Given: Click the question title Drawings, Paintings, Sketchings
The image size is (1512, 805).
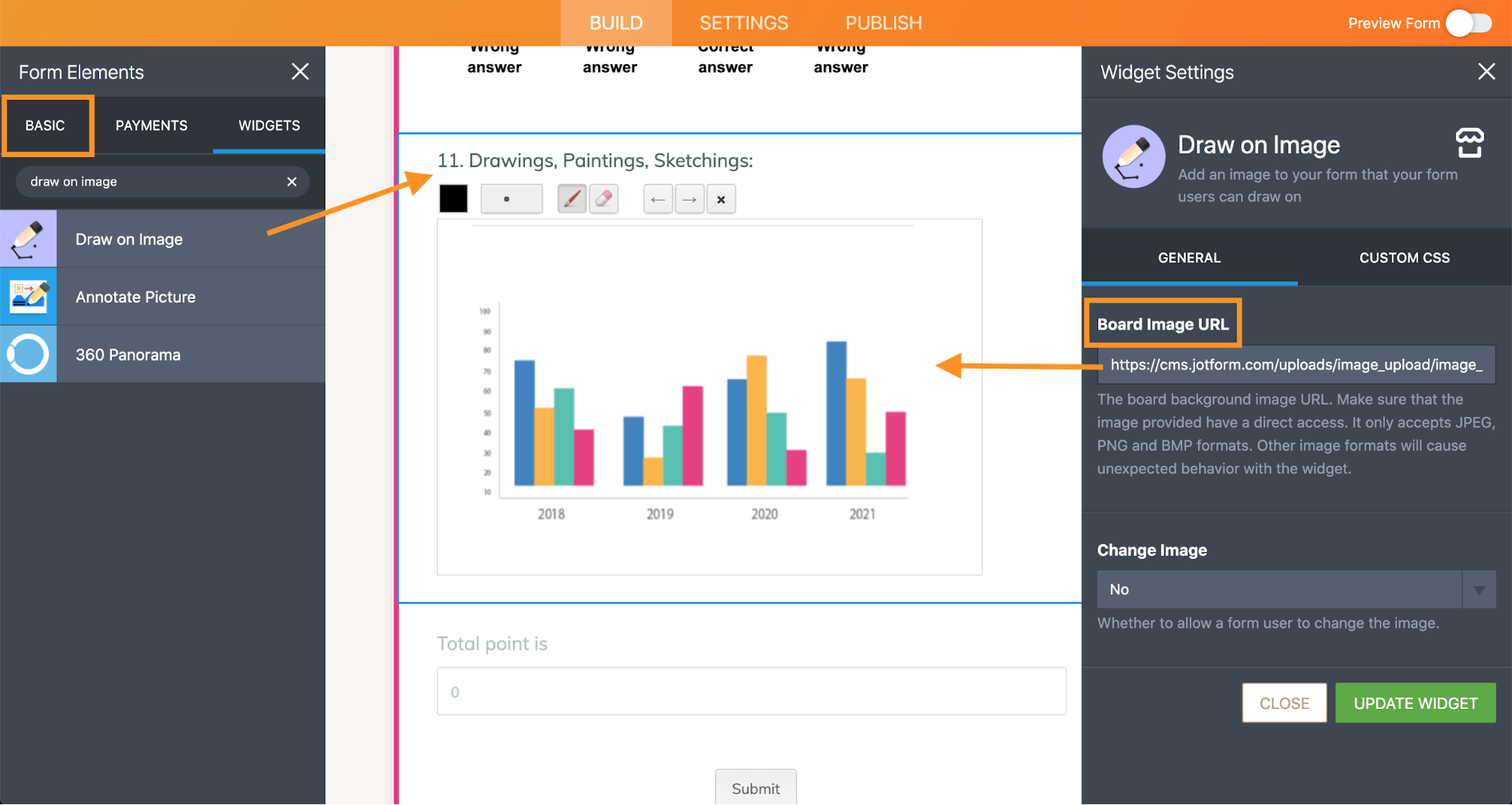Looking at the screenshot, I should point(595,160).
